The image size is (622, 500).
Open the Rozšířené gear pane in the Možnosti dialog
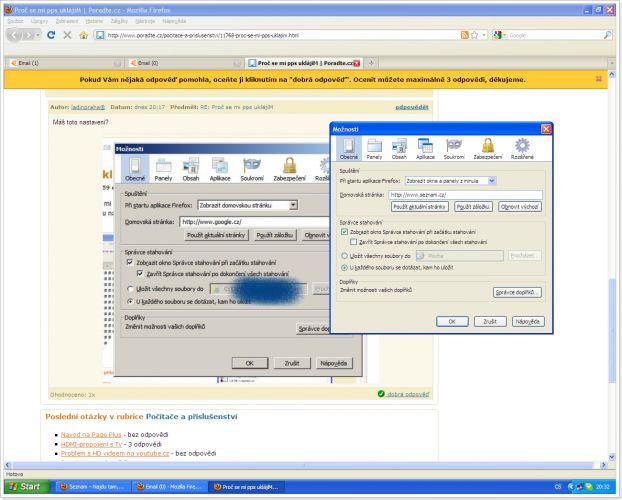tap(522, 148)
